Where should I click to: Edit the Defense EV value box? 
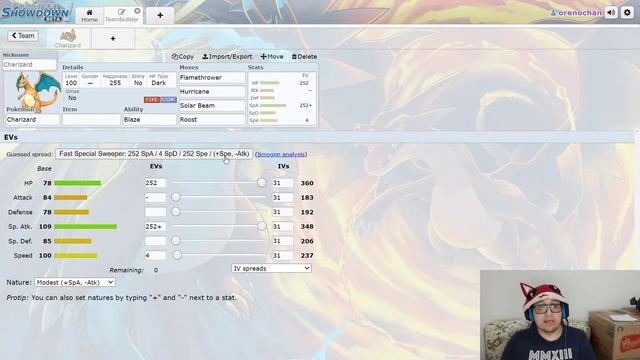pyautogui.click(x=156, y=212)
